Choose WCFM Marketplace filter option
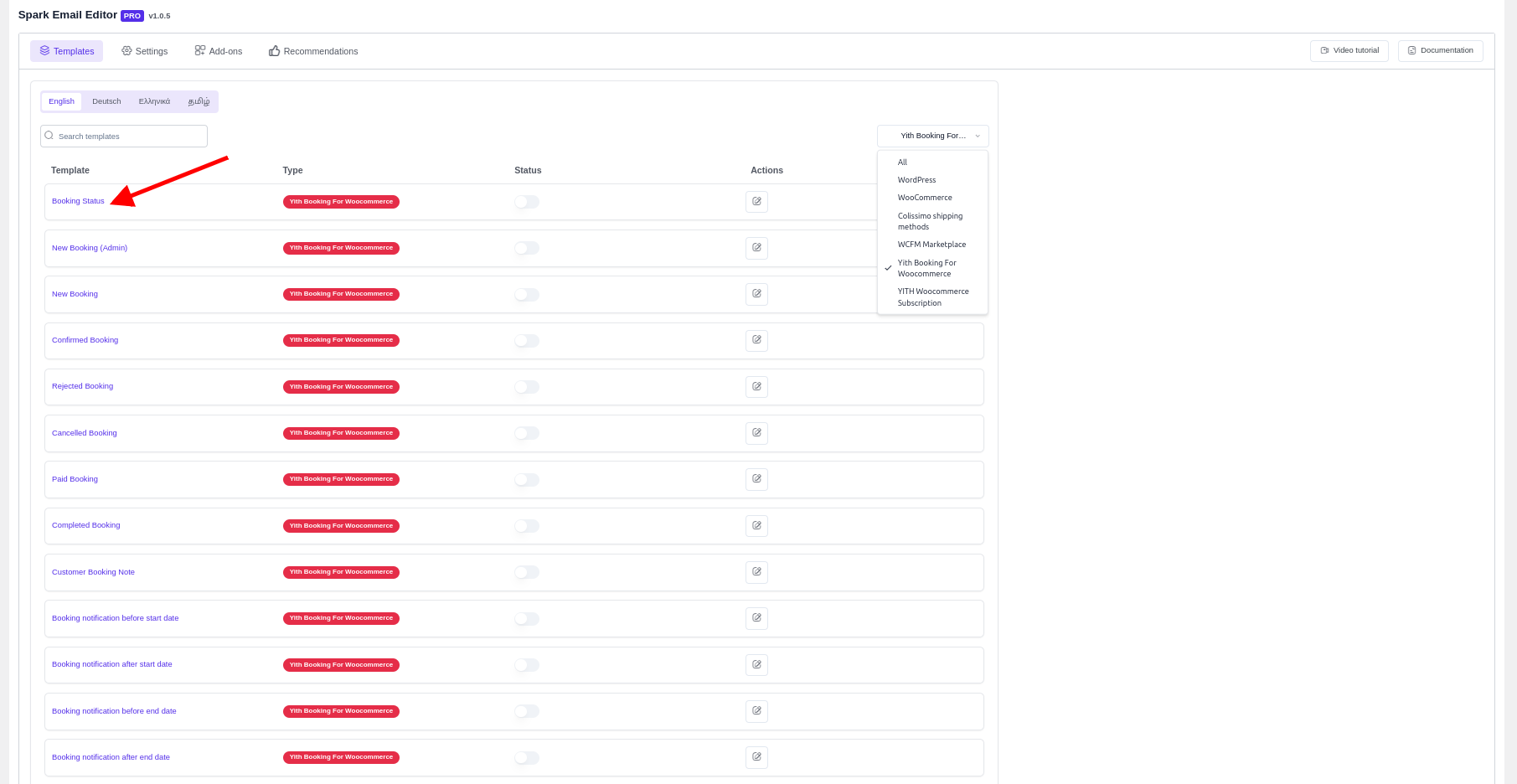Image resolution: width=1517 pixels, height=784 pixels. click(931, 245)
